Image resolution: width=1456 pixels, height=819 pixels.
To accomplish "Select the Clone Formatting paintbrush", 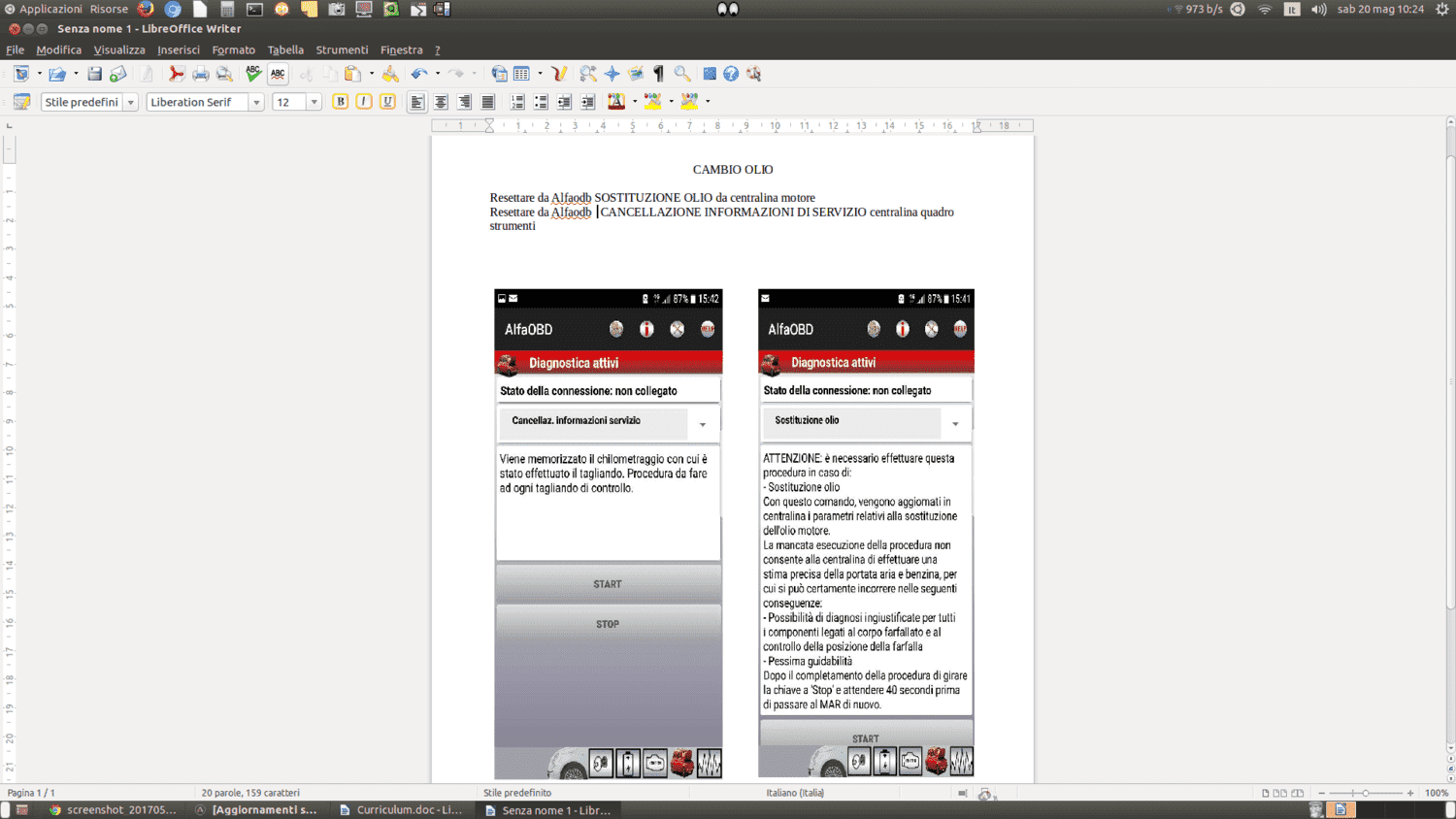I will pyautogui.click(x=390, y=74).
